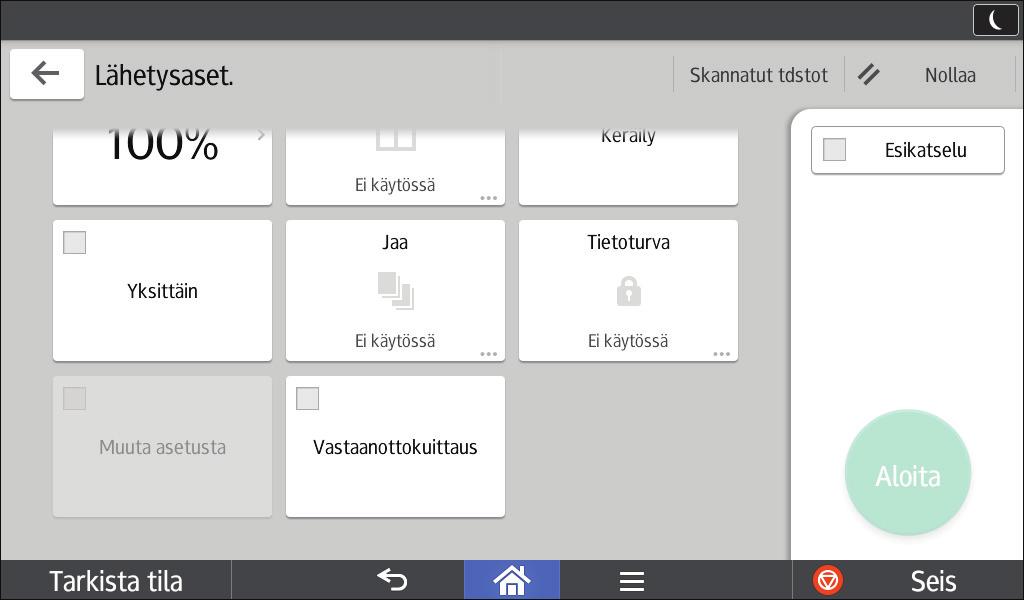
Task: Enable the Vastaanottokuittaus checkbox
Action: click(x=308, y=398)
